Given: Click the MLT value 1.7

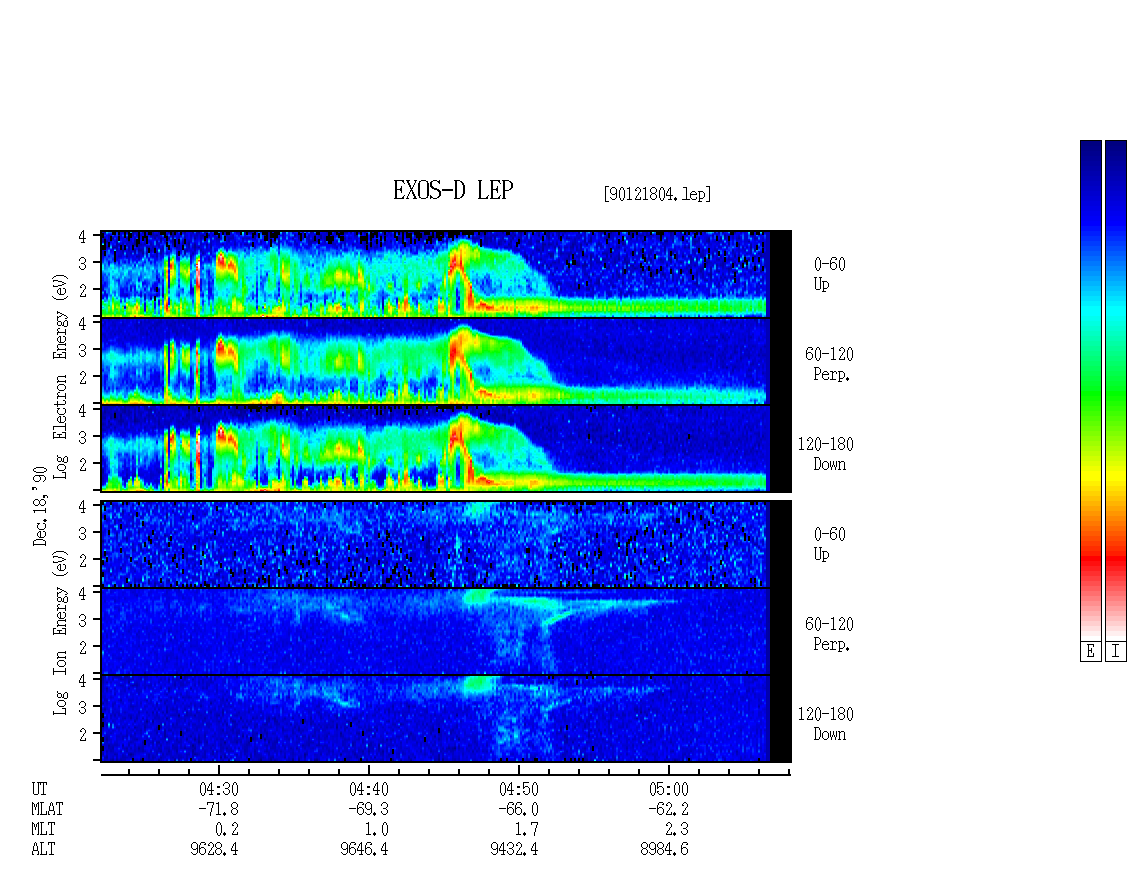Looking at the screenshot, I should pos(527,830).
